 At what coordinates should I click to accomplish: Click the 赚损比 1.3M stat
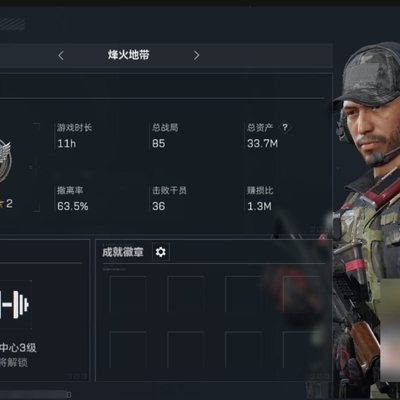[260, 199]
